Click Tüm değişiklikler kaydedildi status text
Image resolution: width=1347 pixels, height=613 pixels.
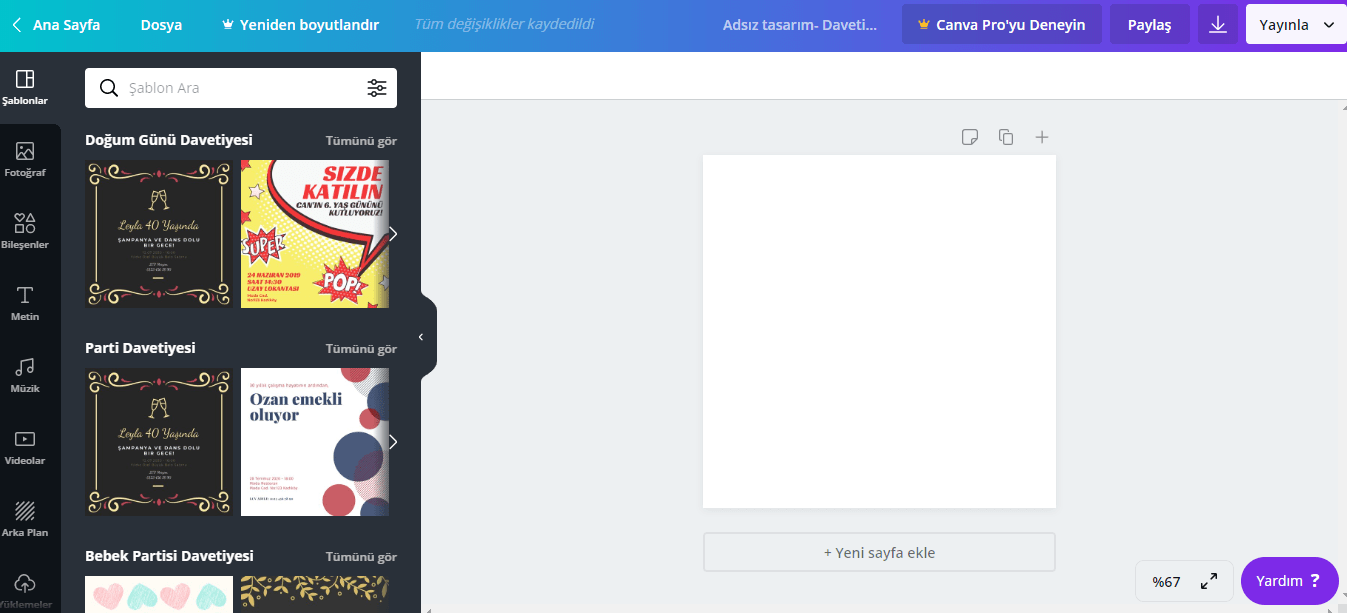click(504, 23)
